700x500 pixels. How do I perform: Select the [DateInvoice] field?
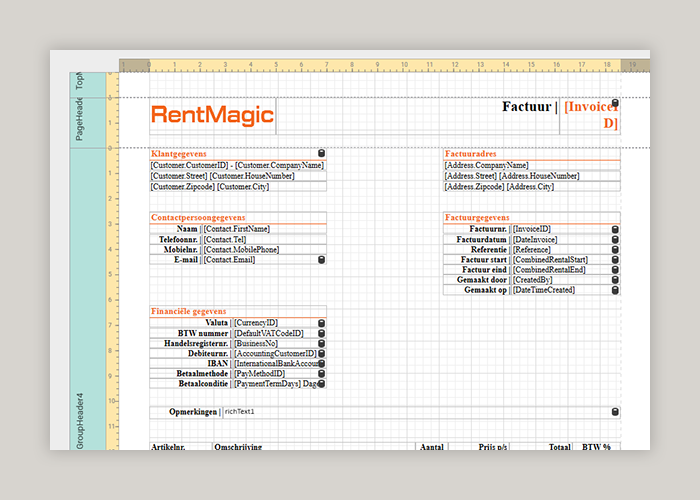pos(566,240)
